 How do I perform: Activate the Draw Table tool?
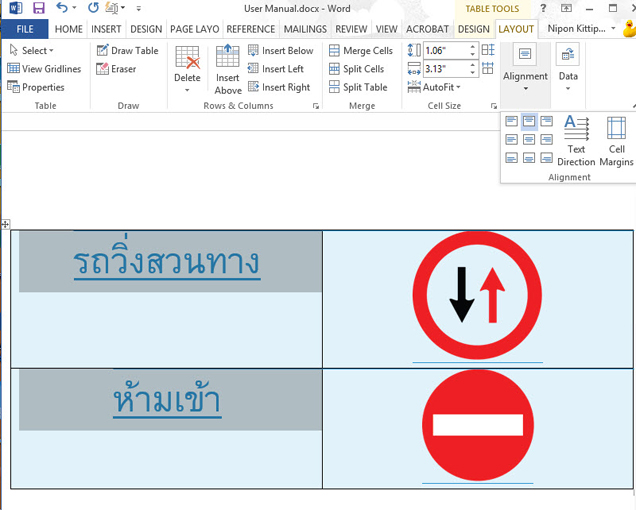point(127,51)
